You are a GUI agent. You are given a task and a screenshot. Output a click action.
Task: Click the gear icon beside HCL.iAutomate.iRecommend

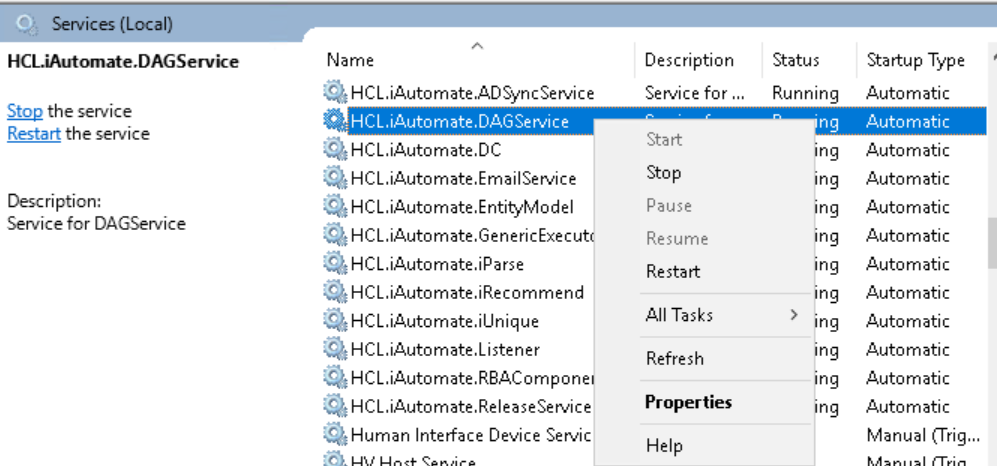334,292
